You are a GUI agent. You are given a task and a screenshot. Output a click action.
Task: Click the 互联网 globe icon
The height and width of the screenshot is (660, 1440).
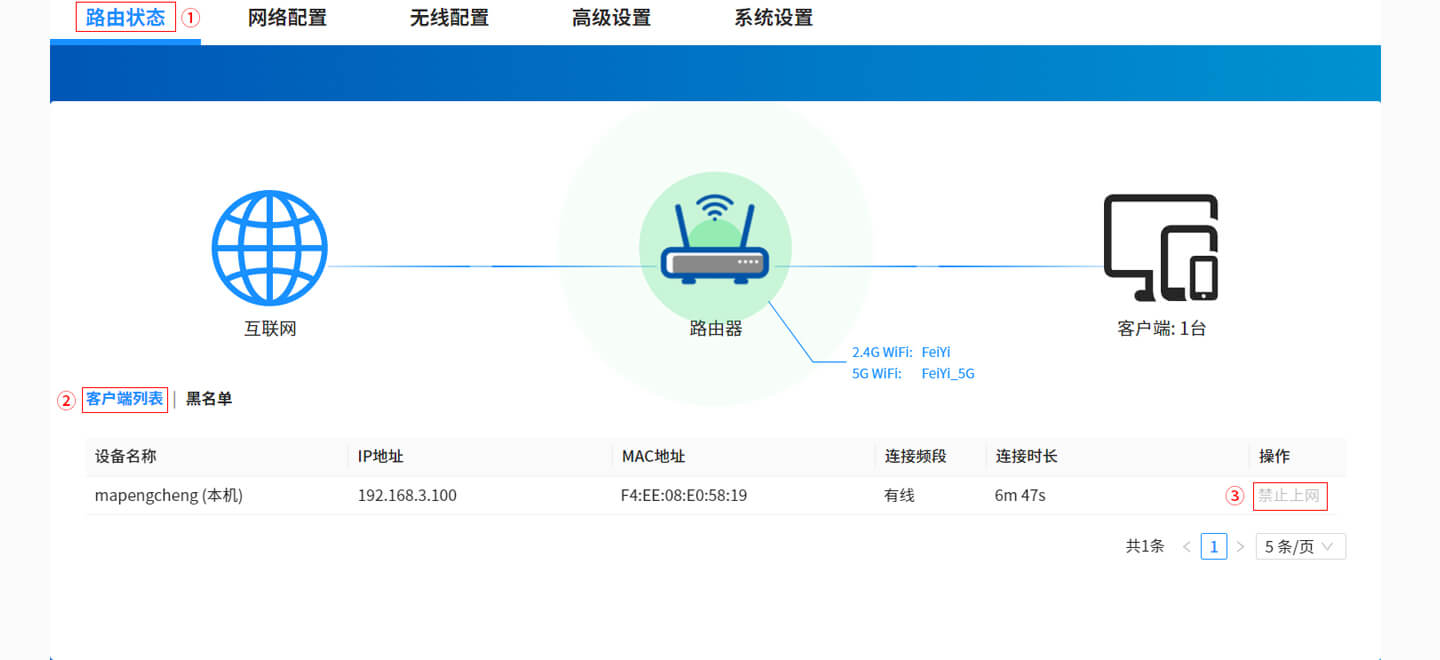click(x=269, y=247)
